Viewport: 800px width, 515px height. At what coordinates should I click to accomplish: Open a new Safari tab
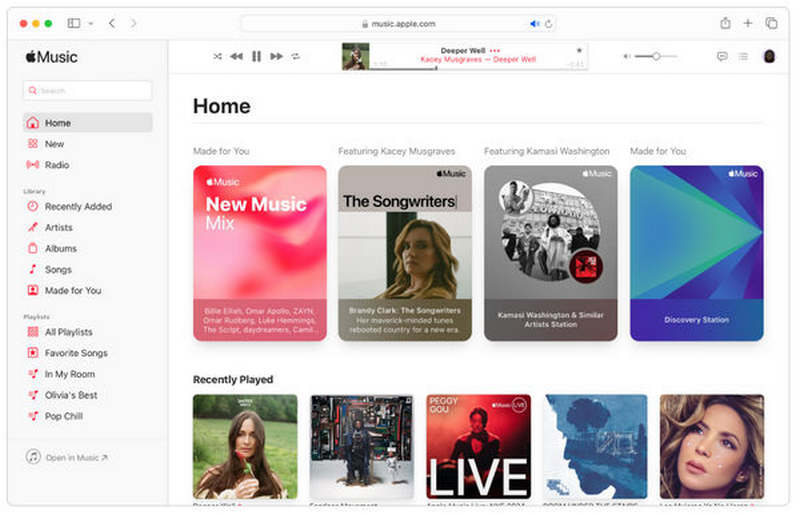click(x=747, y=23)
